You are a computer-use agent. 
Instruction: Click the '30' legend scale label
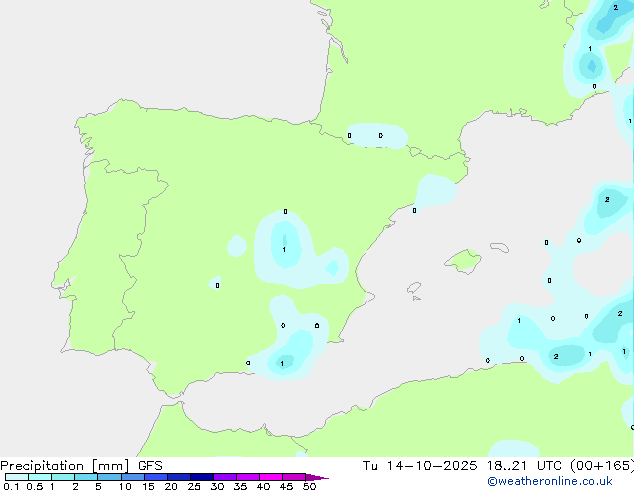point(217,486)
